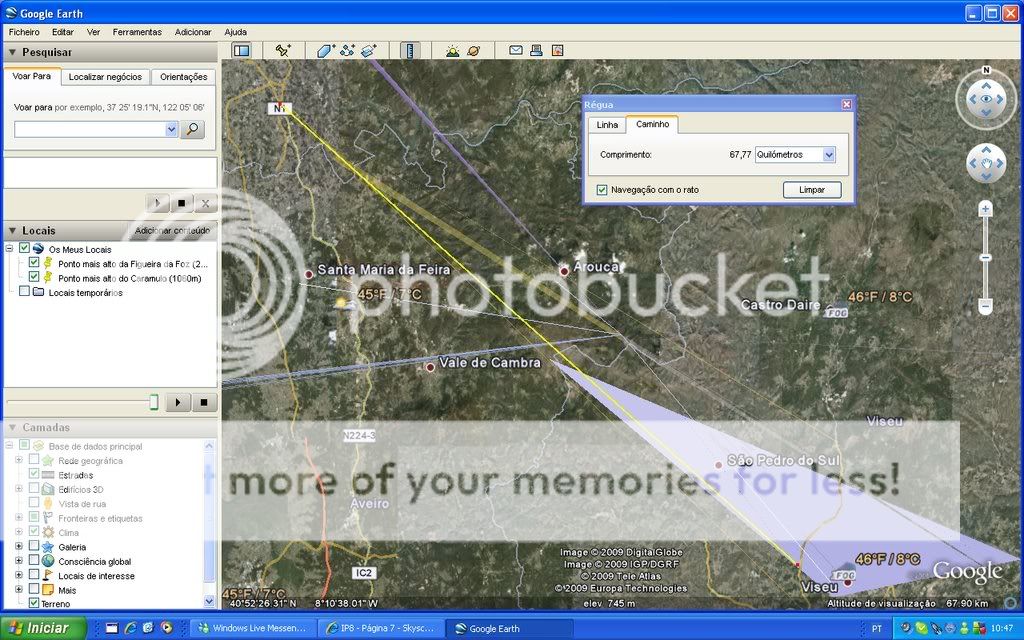Open the Ferramentas menu
The image size is (1024, 640).
(137, 32)
